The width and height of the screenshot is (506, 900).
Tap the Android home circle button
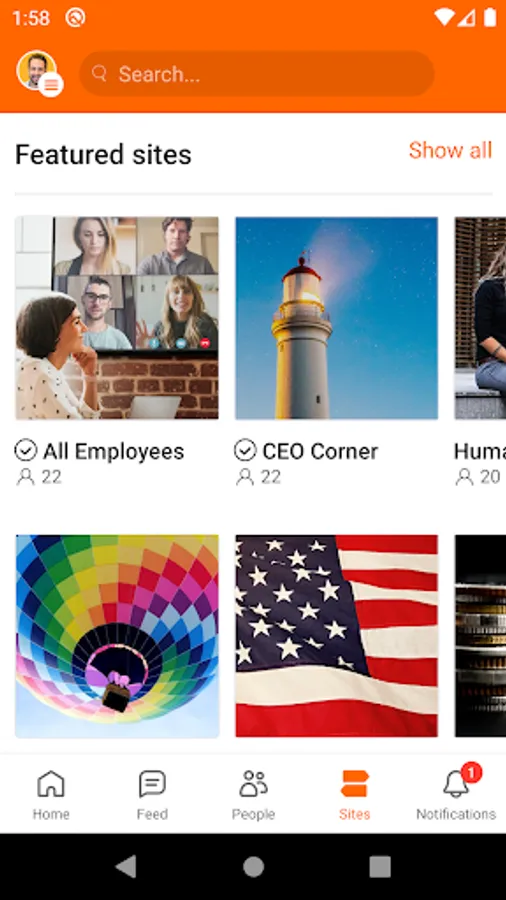pos(253,867)
